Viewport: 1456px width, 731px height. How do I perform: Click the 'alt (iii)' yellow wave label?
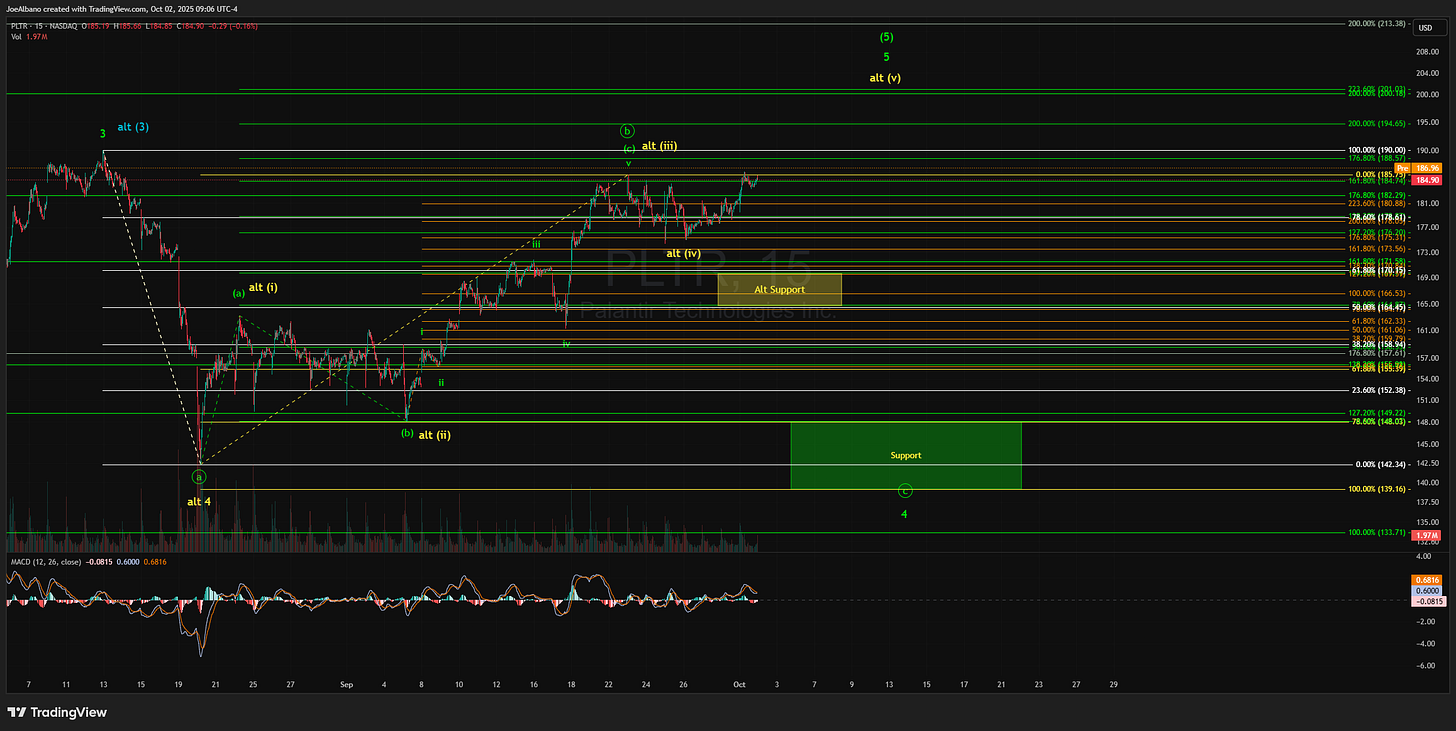pyautogui.click(x=660, y=146)
